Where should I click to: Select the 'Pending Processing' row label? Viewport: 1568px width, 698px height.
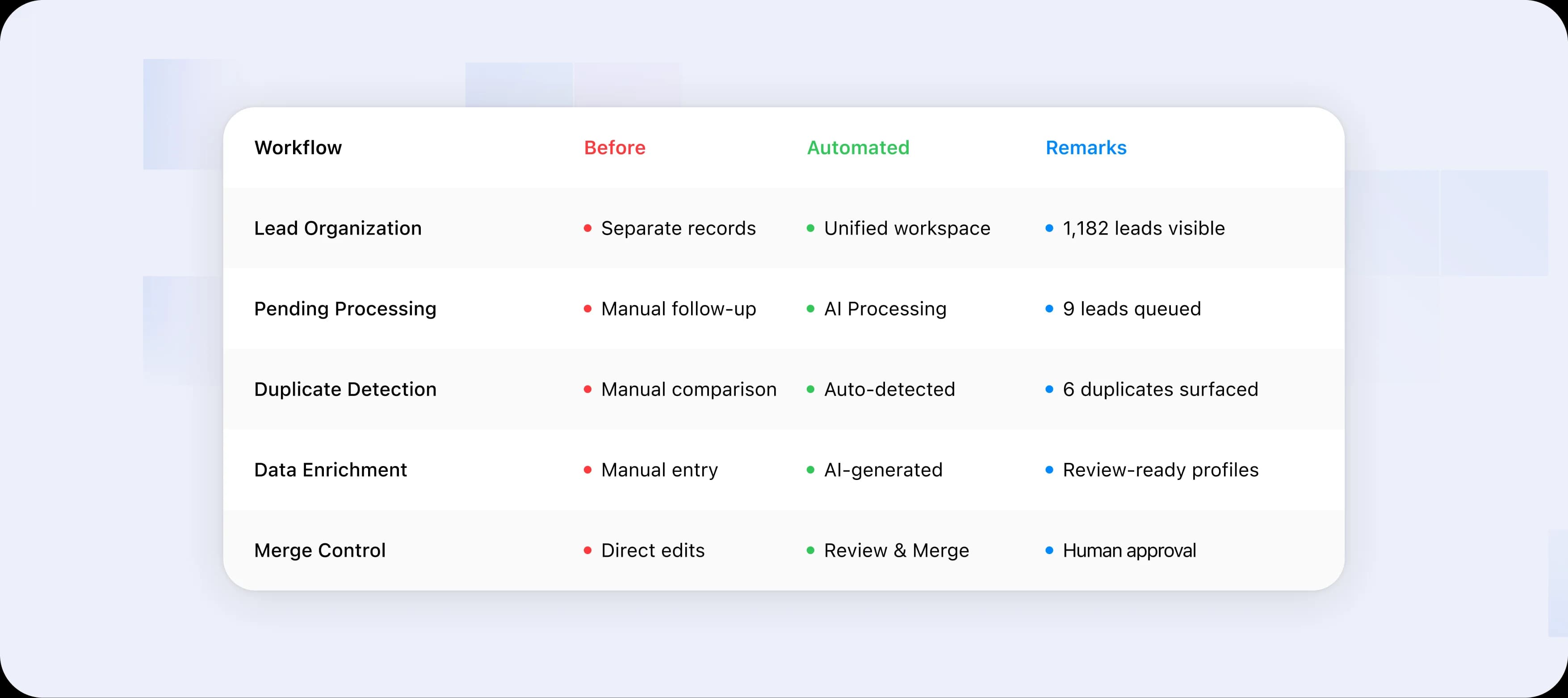[345, 309]
